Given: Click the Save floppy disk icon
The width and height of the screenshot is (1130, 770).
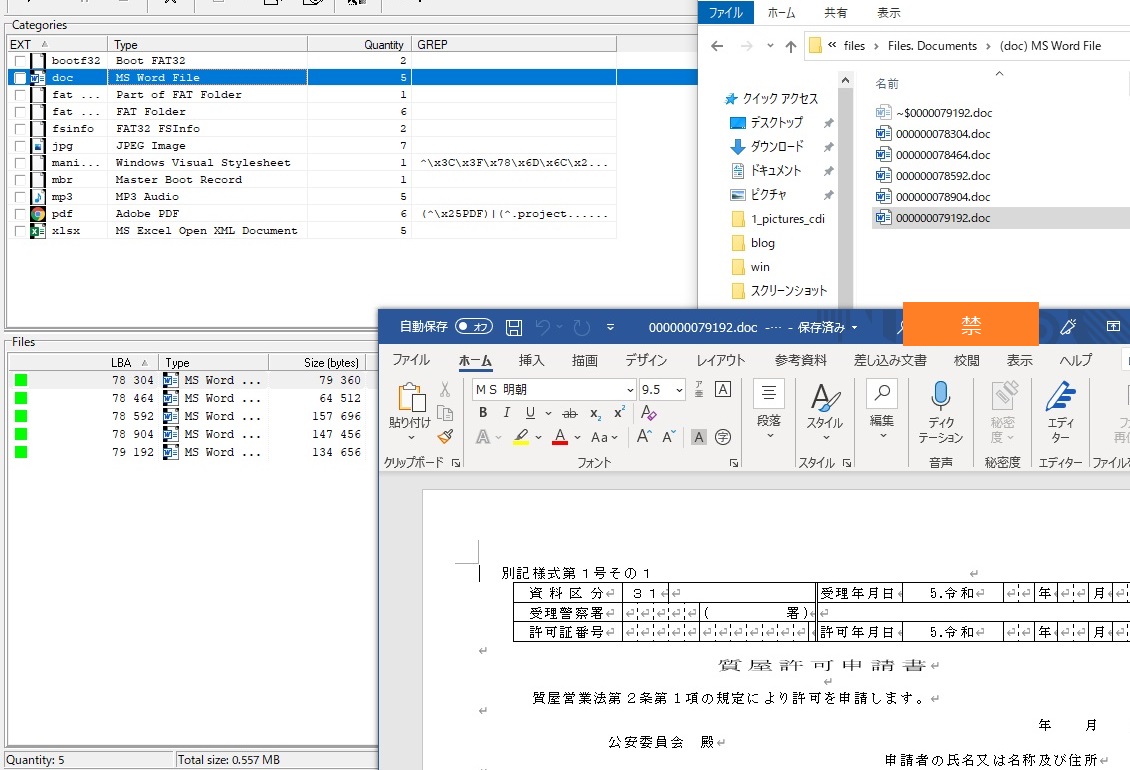Looking at the screenshot, I should tap(514, 327).
